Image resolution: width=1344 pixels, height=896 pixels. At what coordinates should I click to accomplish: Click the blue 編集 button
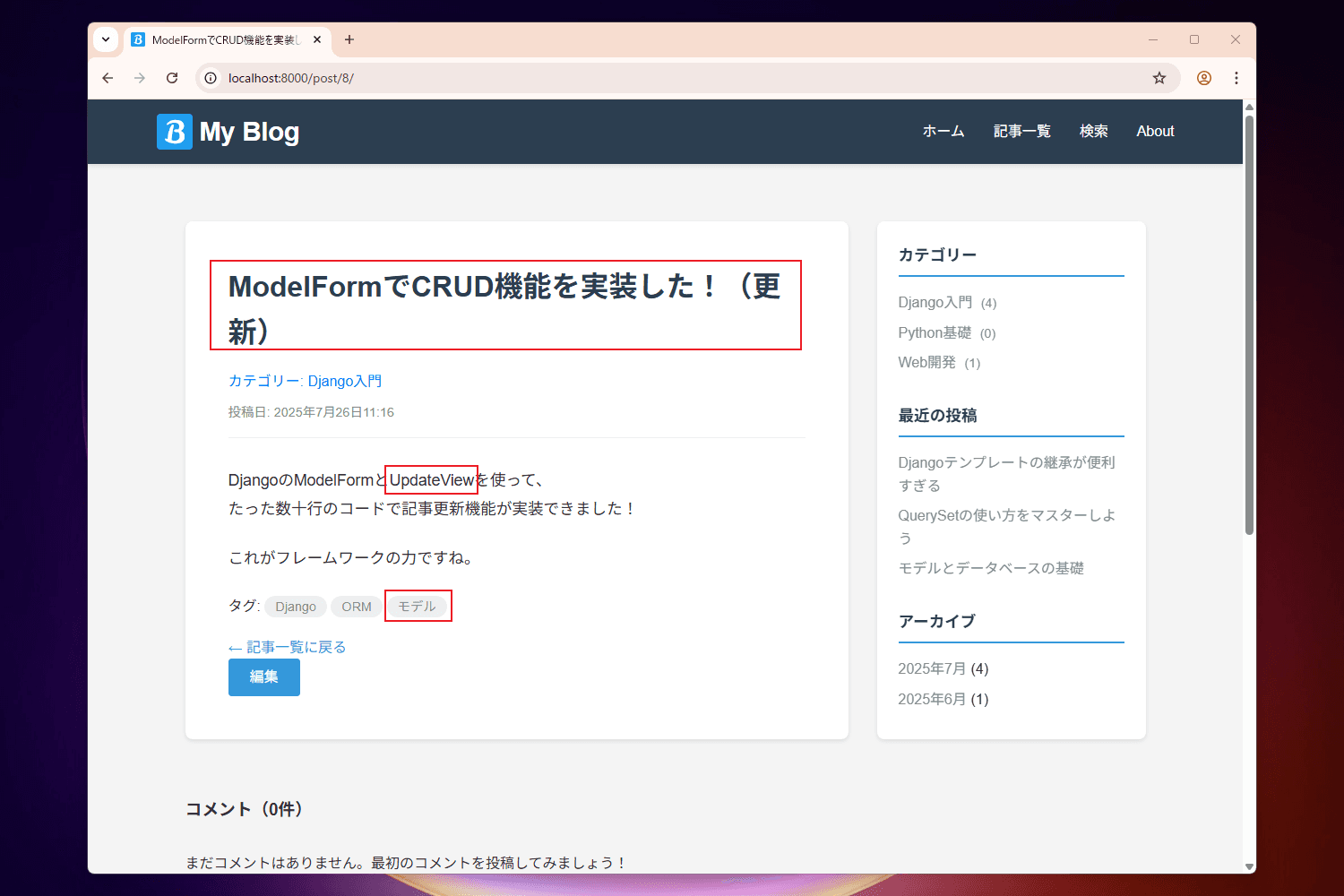click(264, 677)
